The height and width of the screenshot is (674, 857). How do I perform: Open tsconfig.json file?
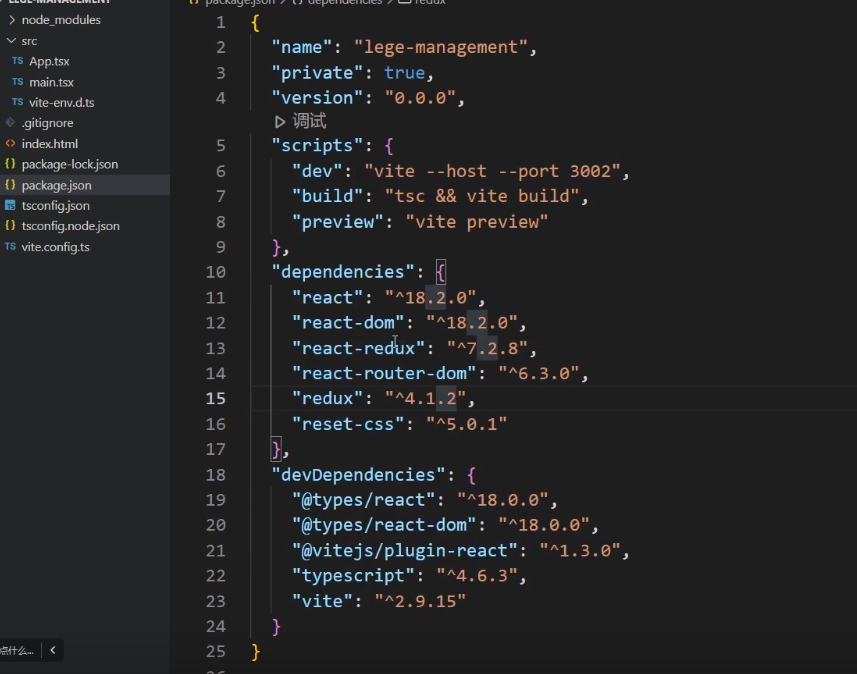56,206
